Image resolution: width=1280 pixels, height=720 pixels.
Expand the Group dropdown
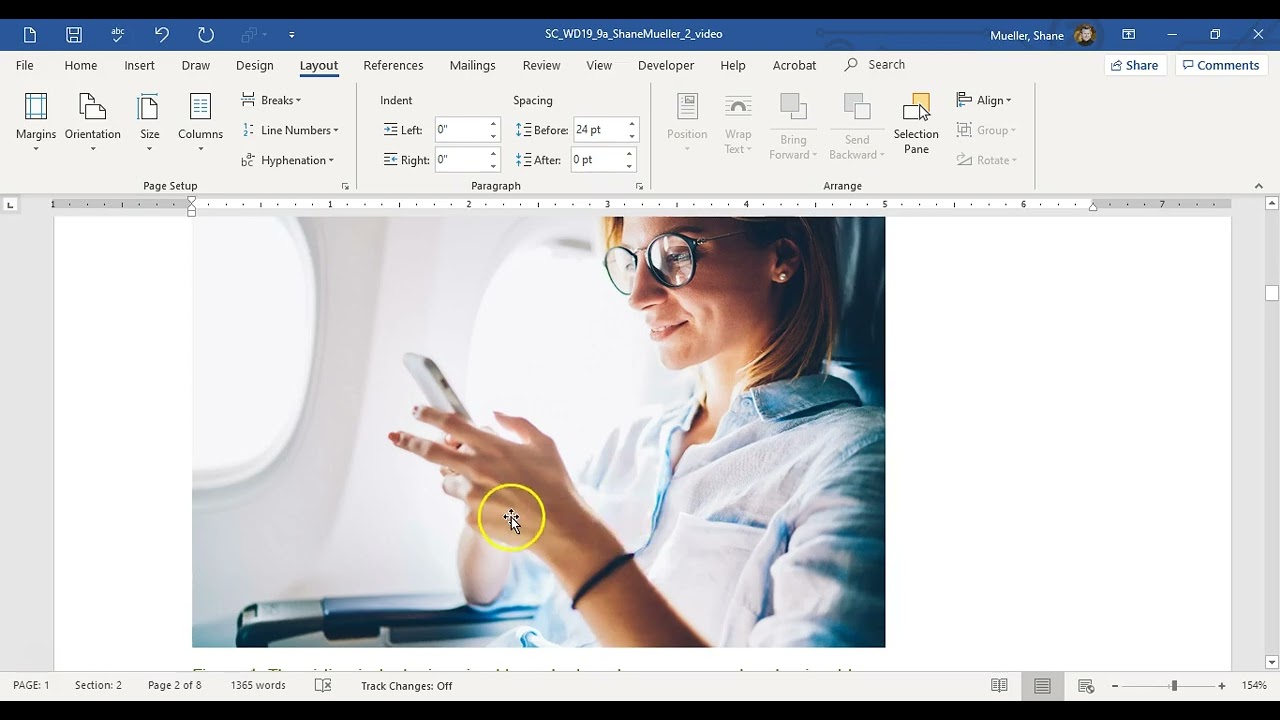point(986,130)
